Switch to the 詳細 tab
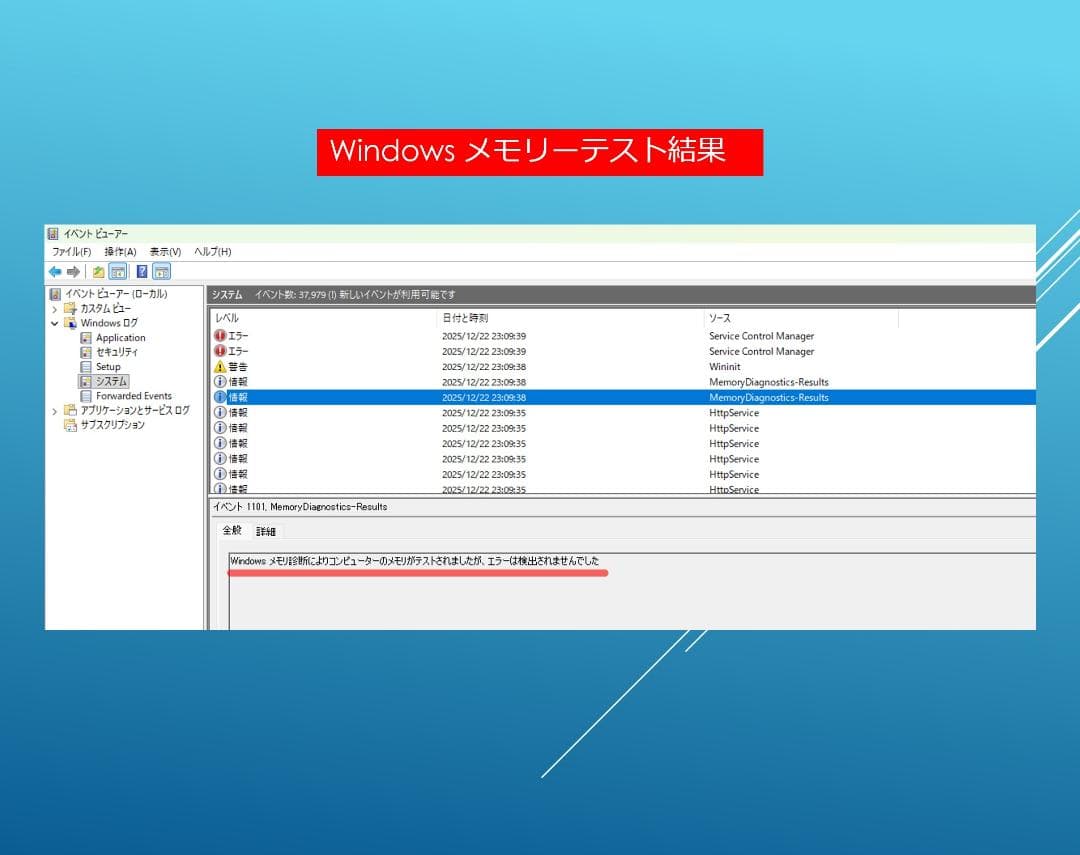The width and height of the screenshot is (1080, 855). click(x=264, y=531)
